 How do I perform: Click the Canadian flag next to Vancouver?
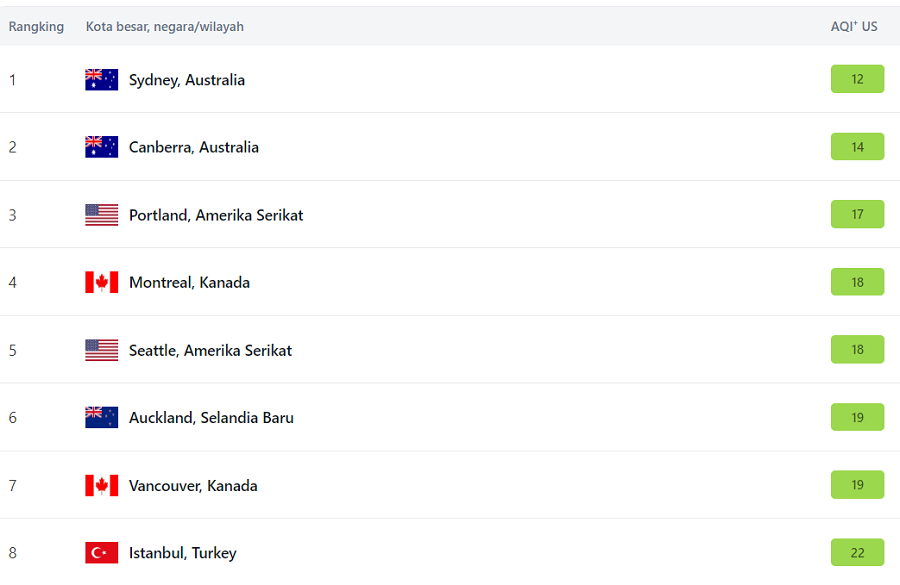point(102,485)
